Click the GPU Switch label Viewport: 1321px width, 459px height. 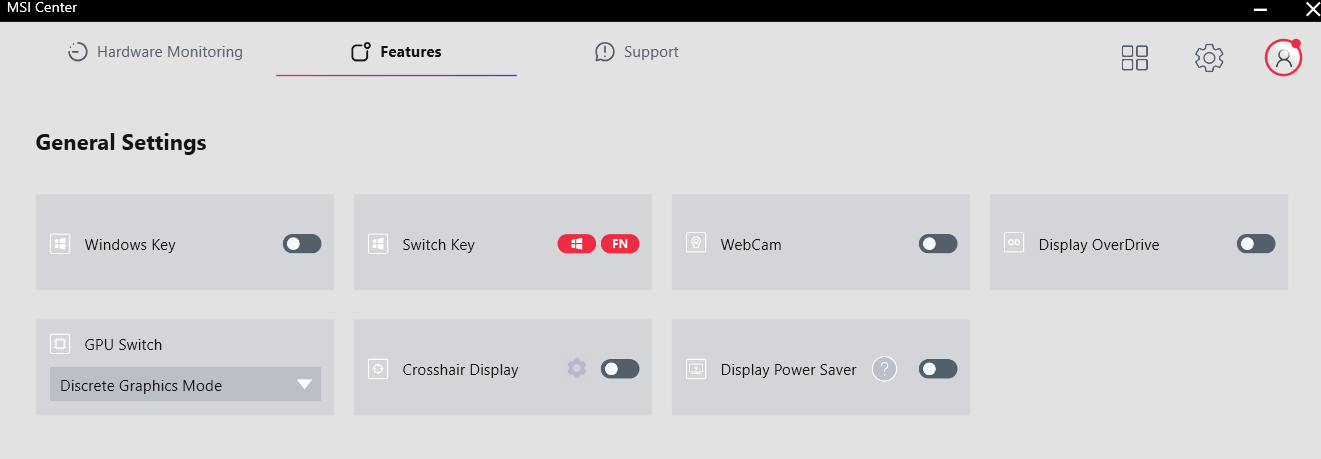(x=123, y=345)
